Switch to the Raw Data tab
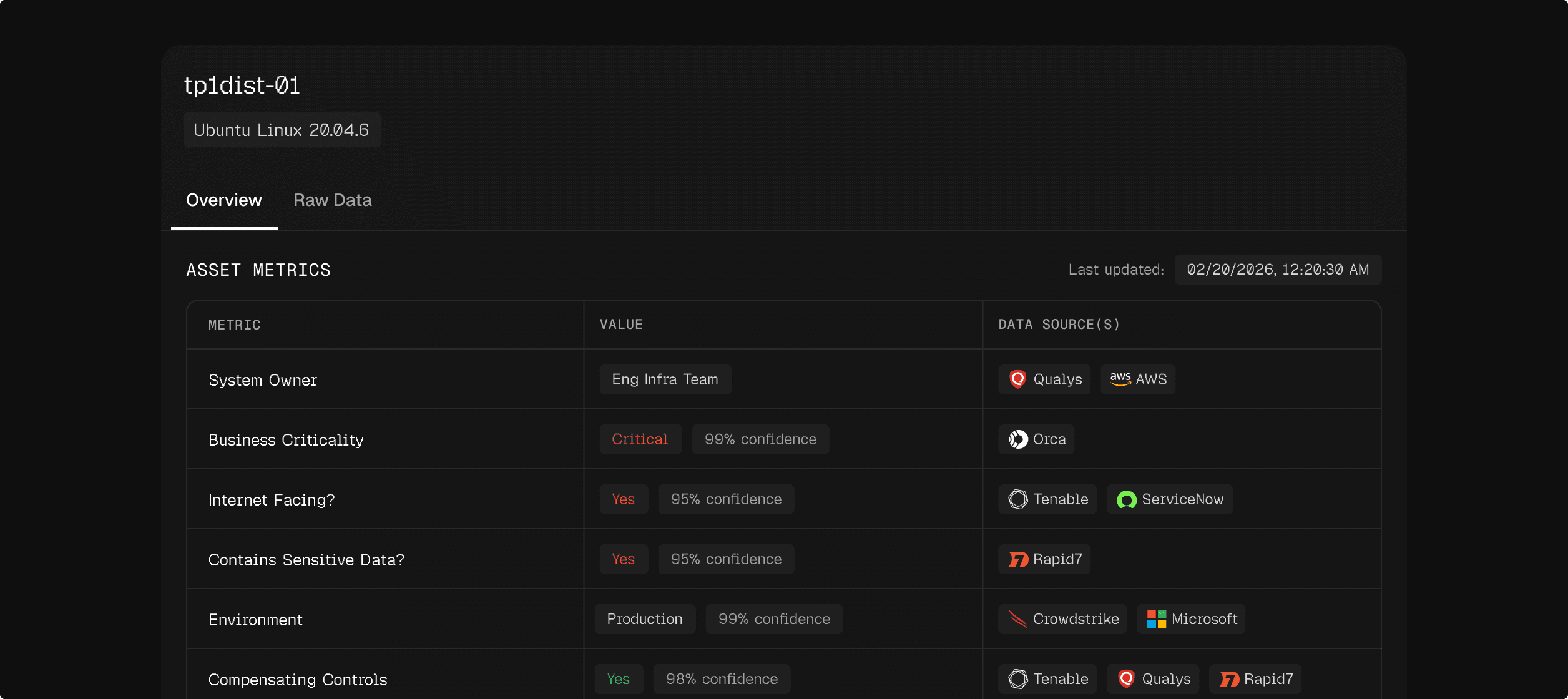1568x699 pixels. pos(332,200)
